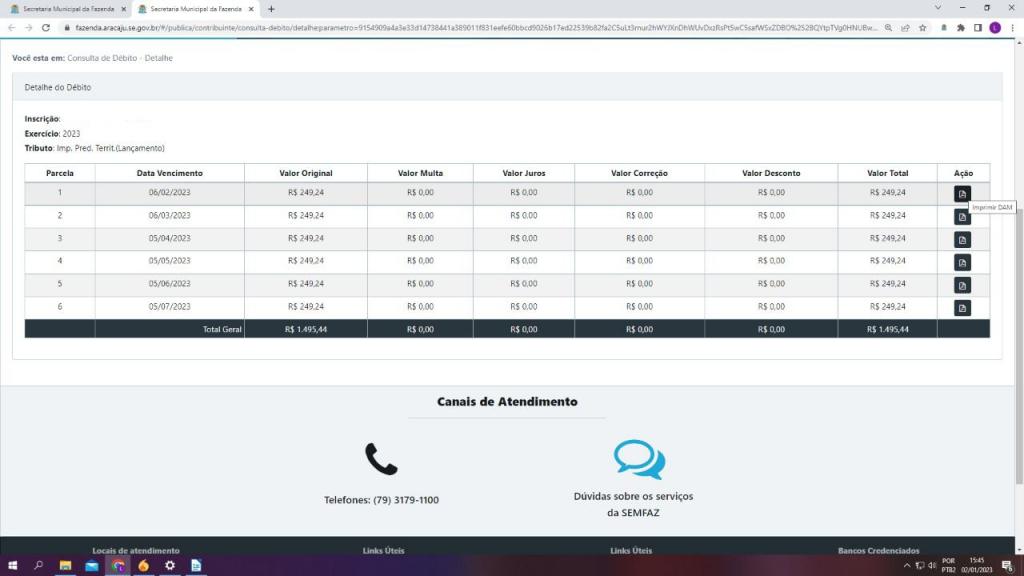This screenshot has height=576, width=1024.
Task: Open a new browser tab
Action: 271,9
